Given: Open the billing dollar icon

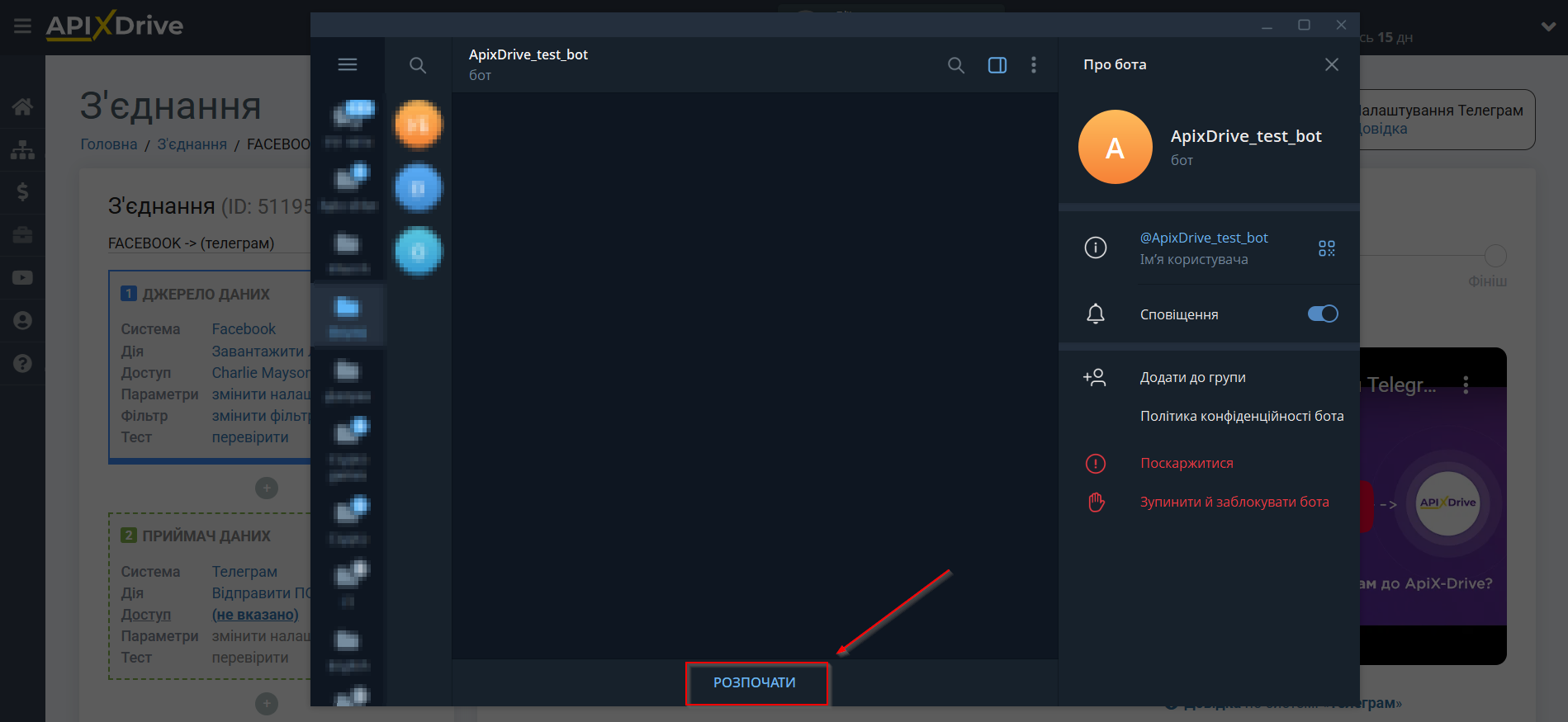Looking at the screenshot, I should point(23,192).
